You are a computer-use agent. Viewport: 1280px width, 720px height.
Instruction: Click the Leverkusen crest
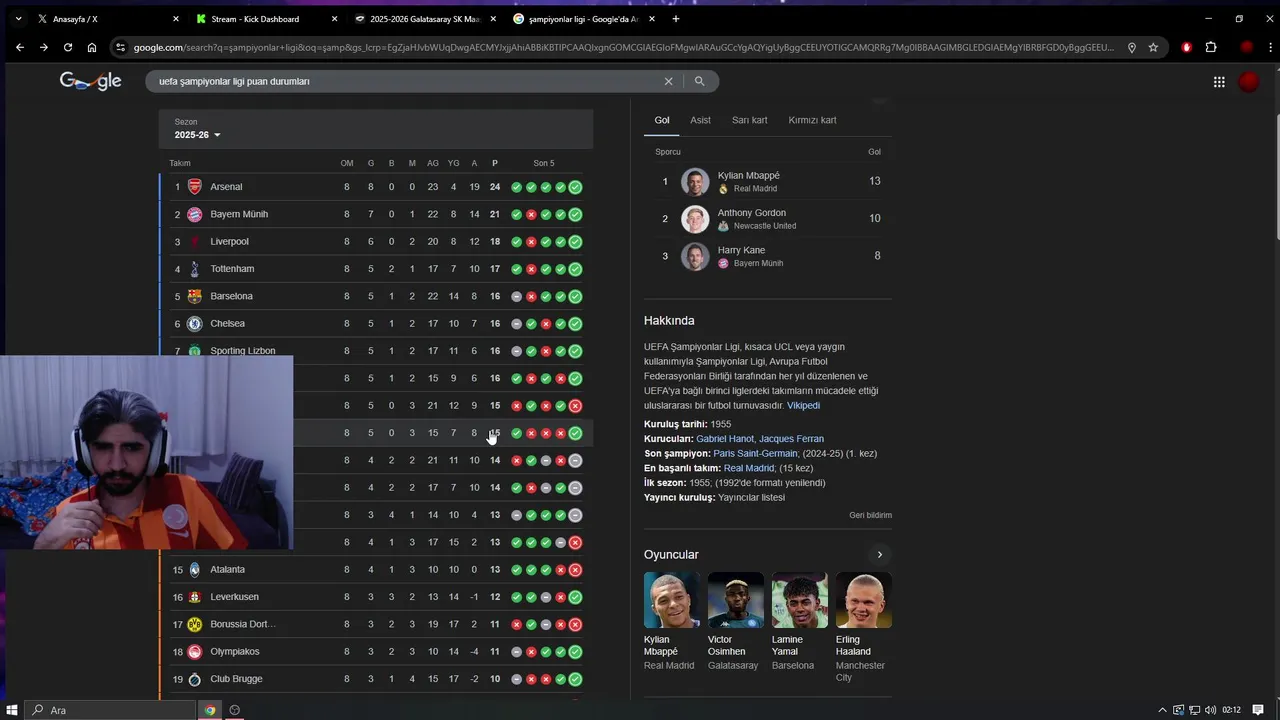195,597
